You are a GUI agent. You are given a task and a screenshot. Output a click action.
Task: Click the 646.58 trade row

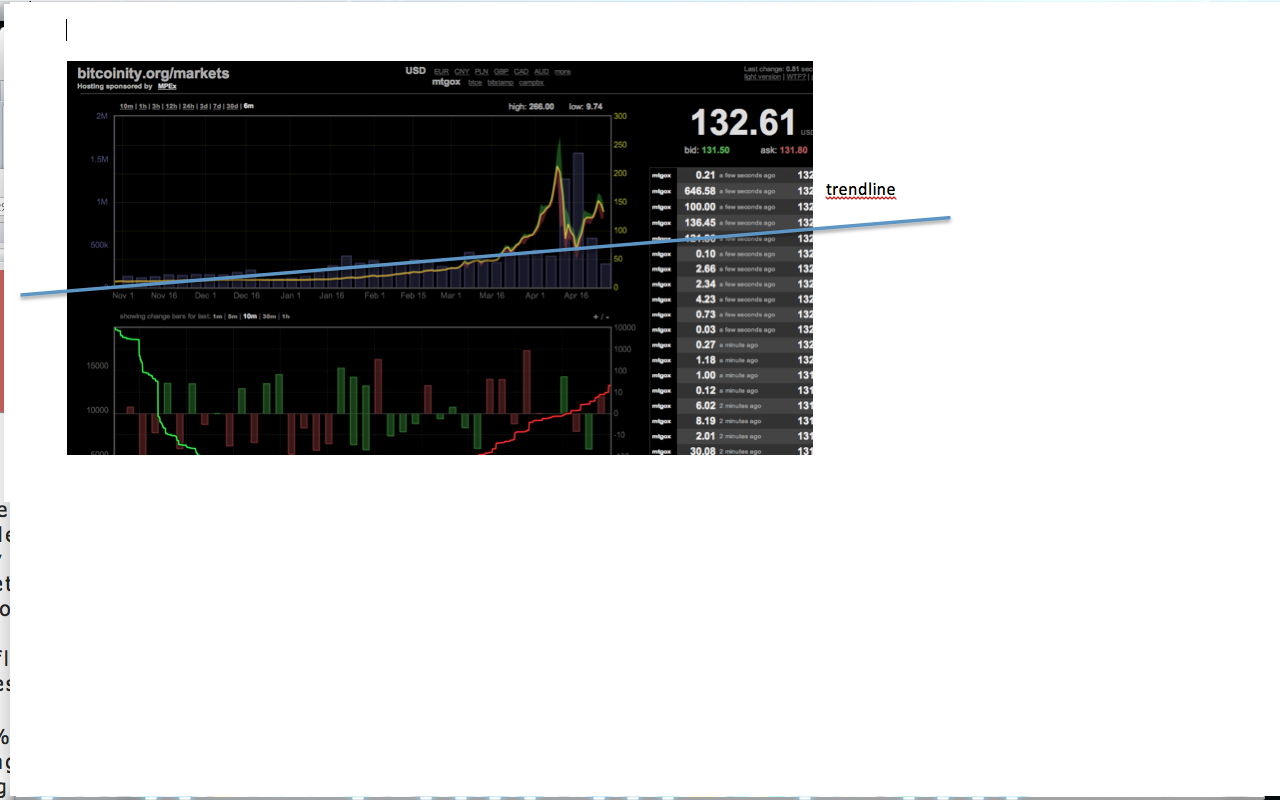[731, 191]
